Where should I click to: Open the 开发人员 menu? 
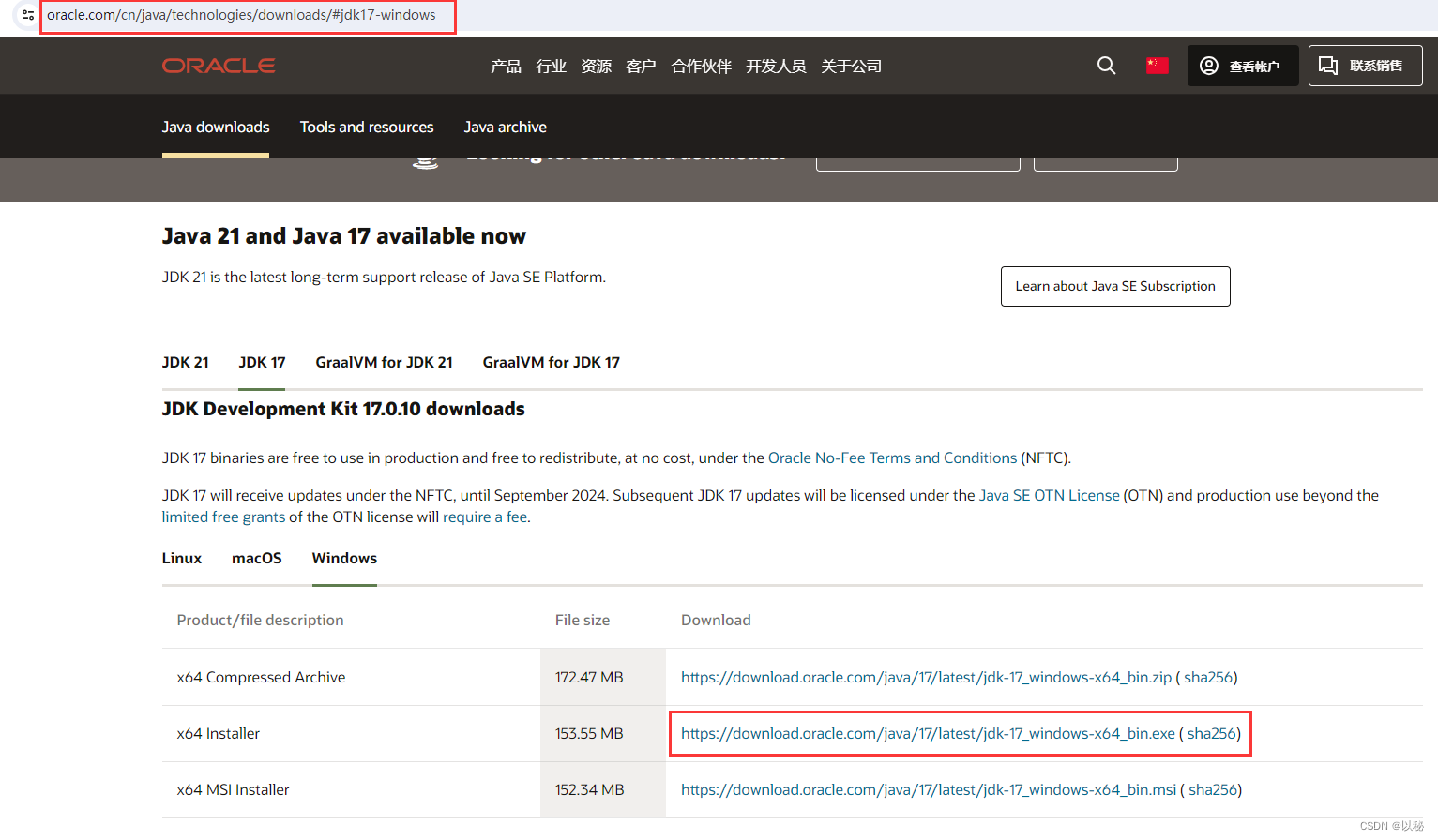776,67
